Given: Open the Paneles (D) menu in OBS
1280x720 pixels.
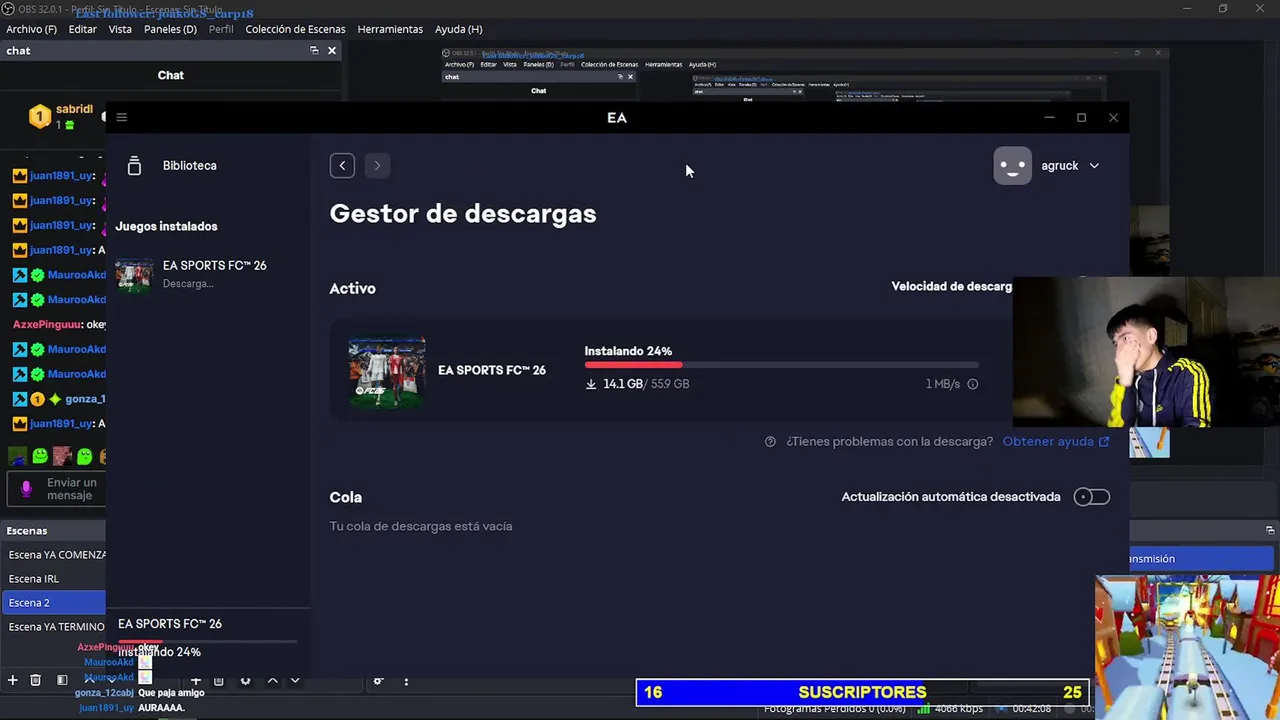Looking at the screenshot, I should click(x=170, y=29).
